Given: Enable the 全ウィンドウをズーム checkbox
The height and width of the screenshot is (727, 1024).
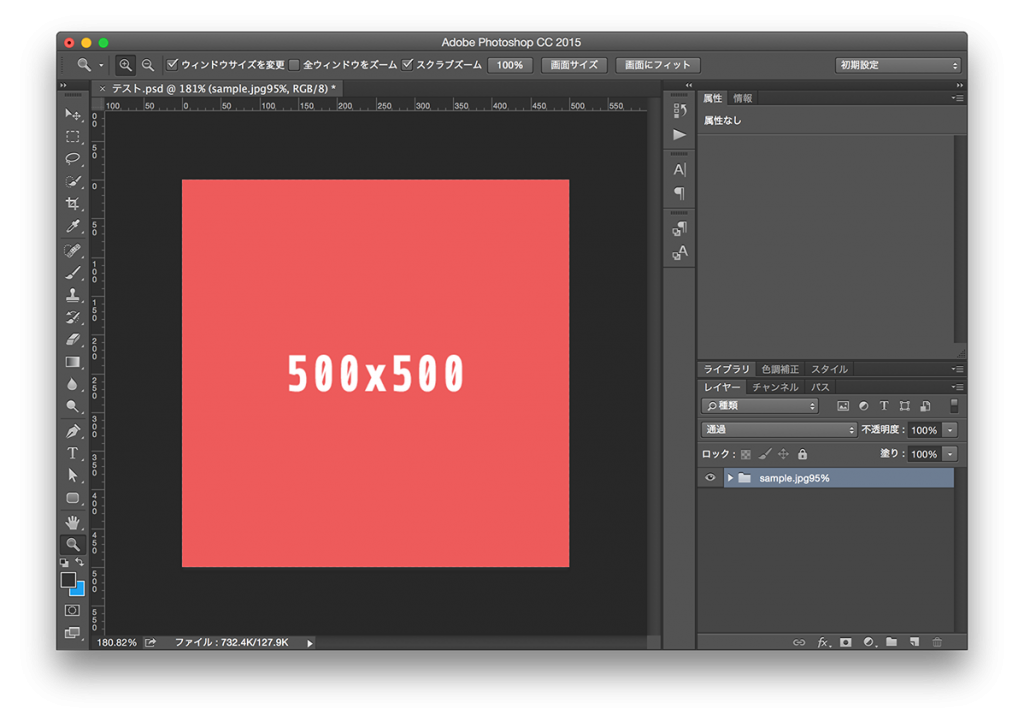Looking at the screenshot, I should coord(294,65).
